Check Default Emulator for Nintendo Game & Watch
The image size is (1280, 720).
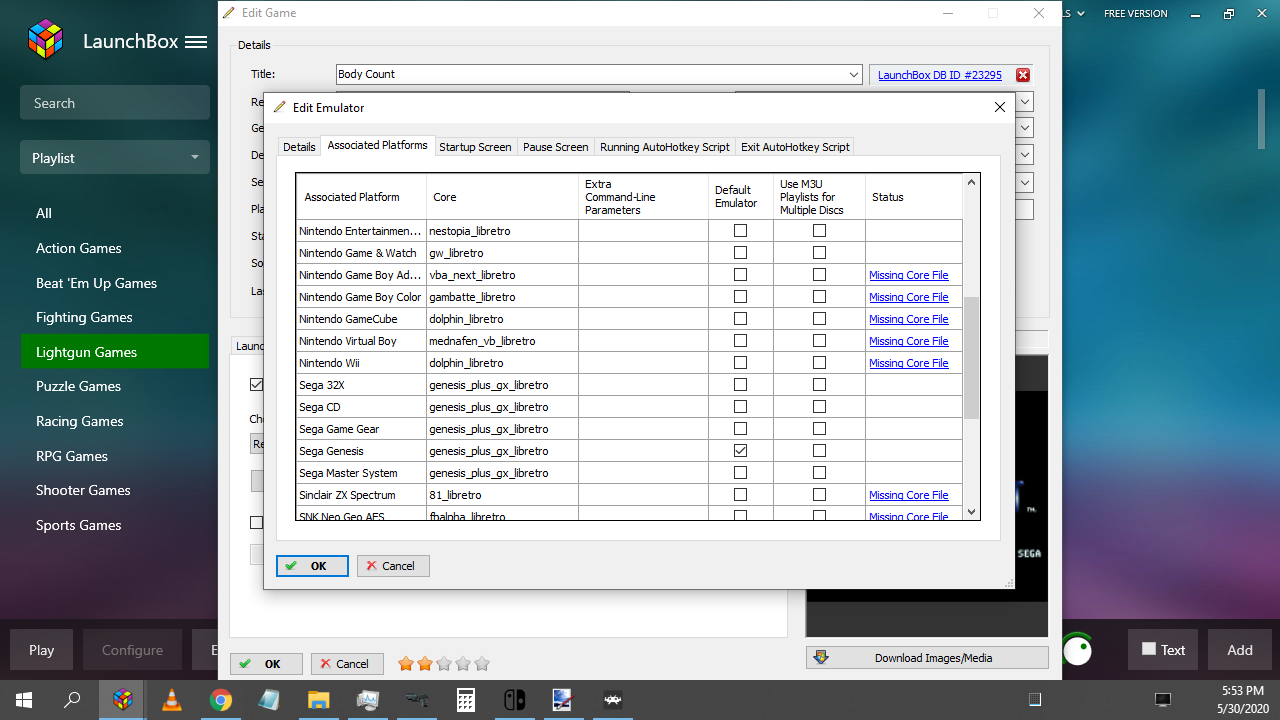click(x=740, y=253)
